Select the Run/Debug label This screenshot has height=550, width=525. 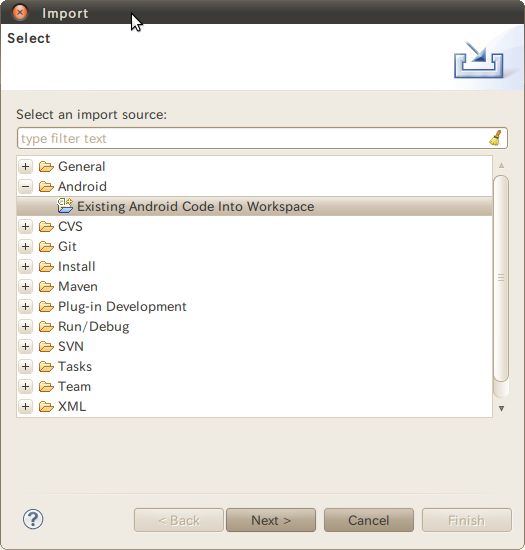click(x=93, y=326)
